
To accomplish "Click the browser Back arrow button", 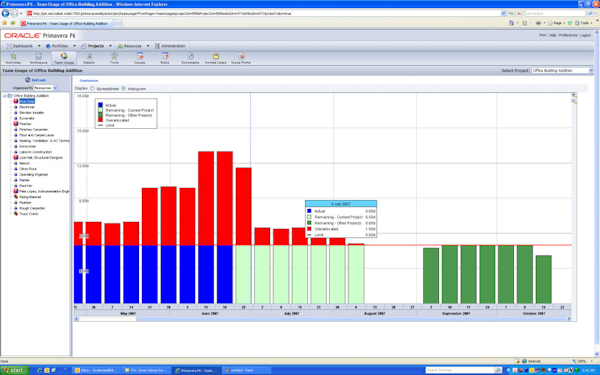I will (x=5, y=13).
